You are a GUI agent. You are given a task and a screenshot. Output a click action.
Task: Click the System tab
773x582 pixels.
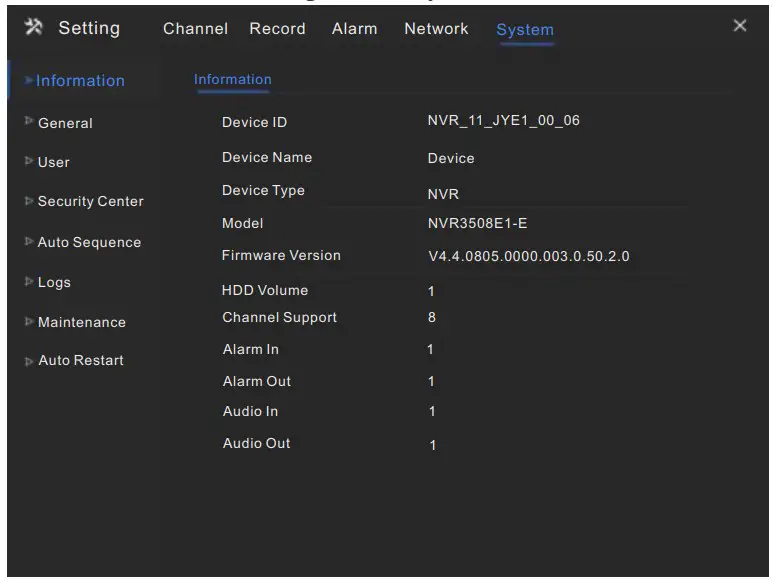(524, 30)
